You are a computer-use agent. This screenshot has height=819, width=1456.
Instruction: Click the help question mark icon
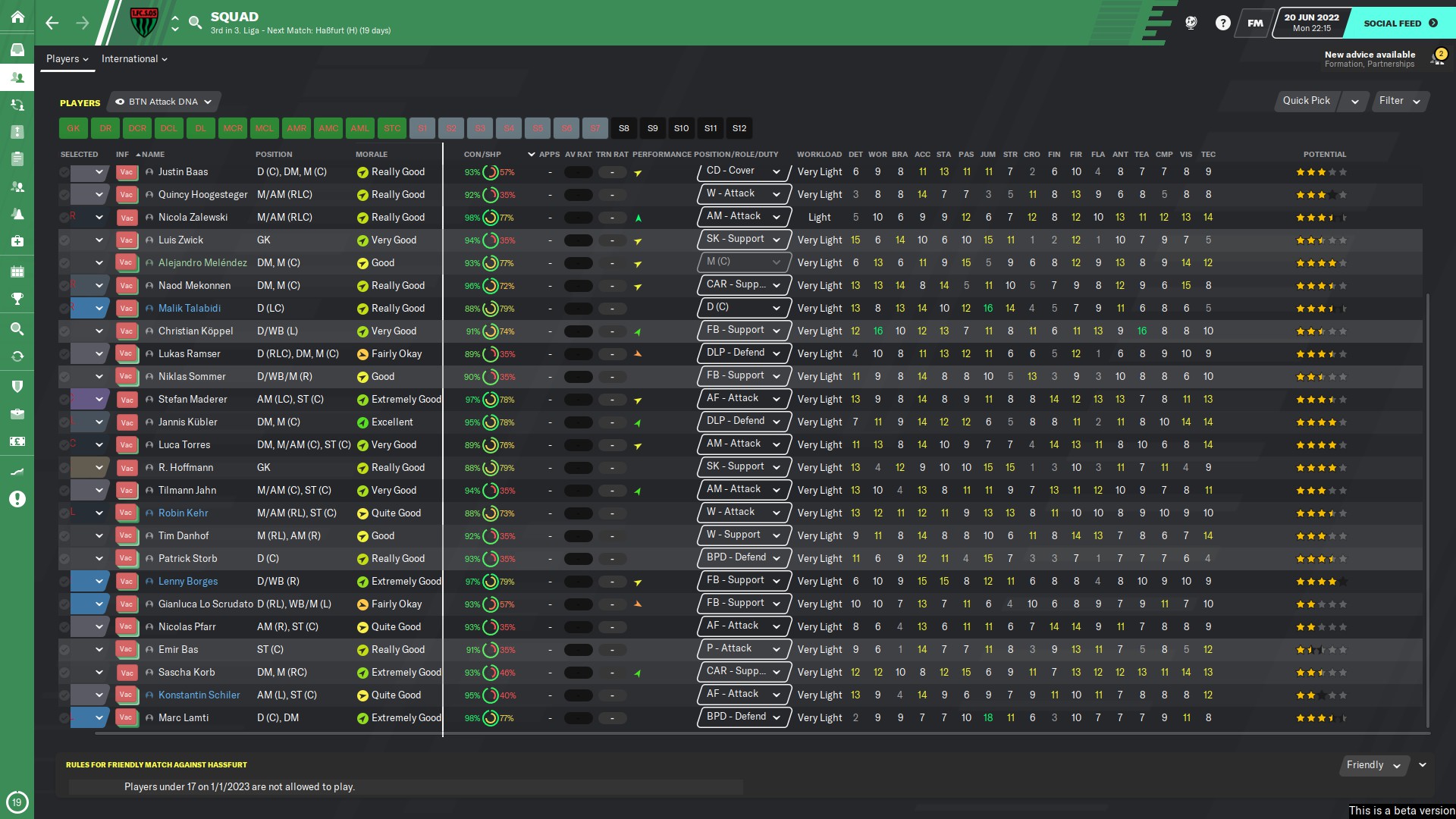(1222, 23)
